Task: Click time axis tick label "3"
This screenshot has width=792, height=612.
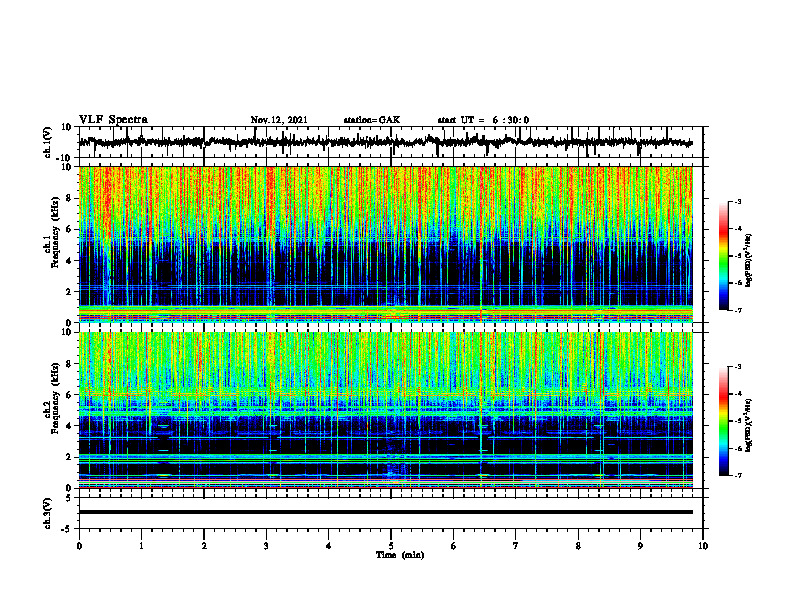Action: pos(266,546)
